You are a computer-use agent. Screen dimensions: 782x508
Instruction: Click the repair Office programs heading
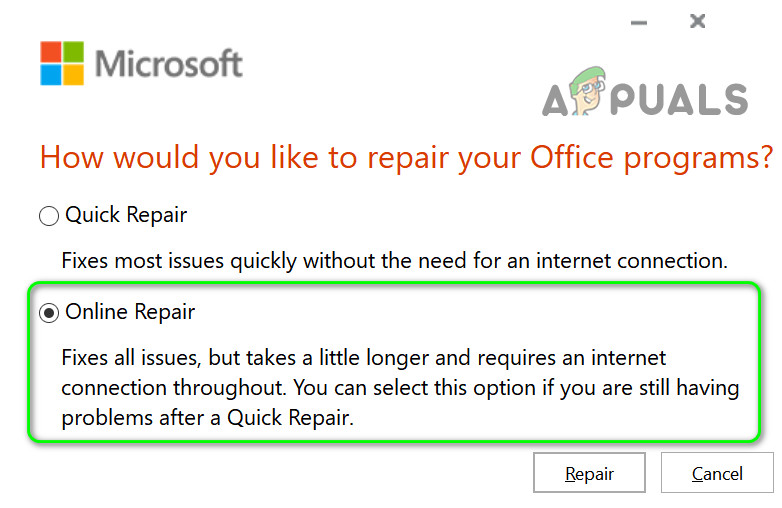[405, 158]
